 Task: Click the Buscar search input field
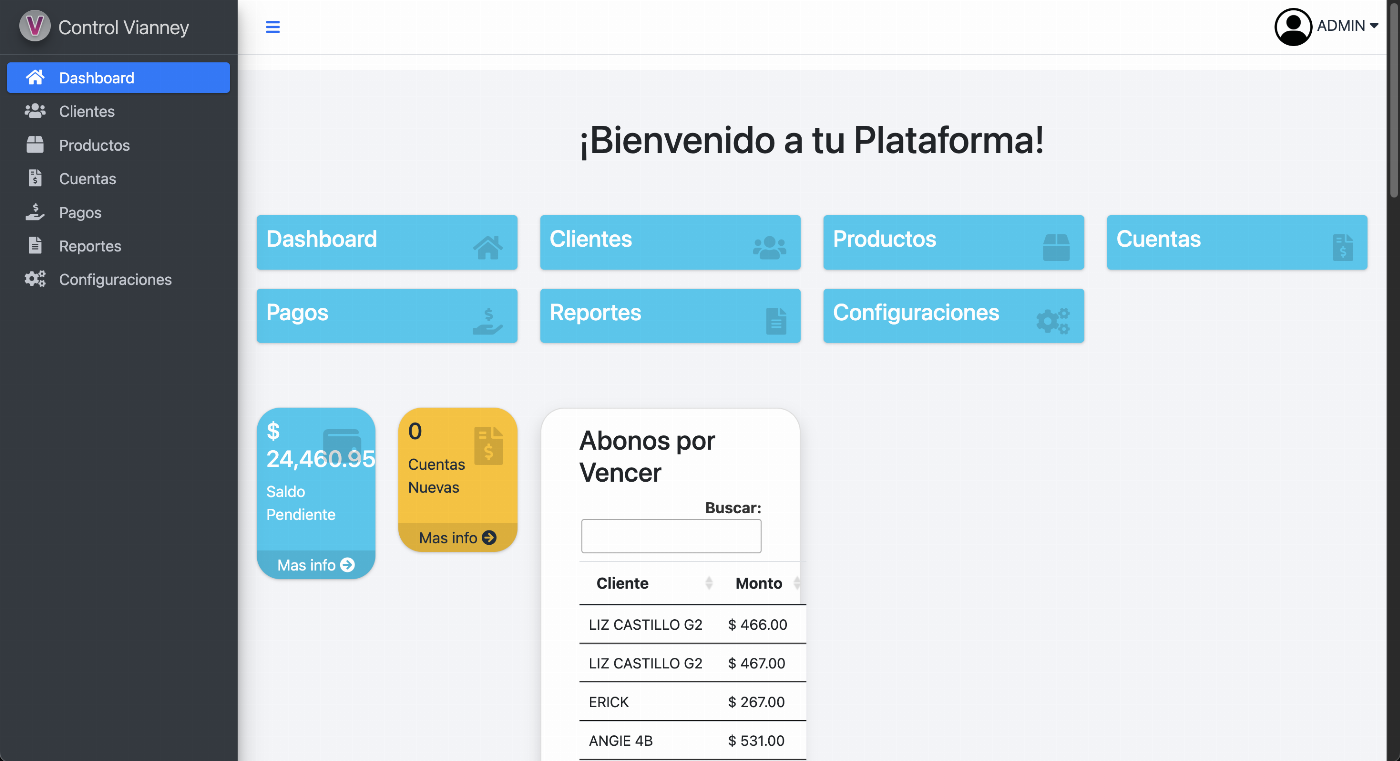click(x=670, y=535)
